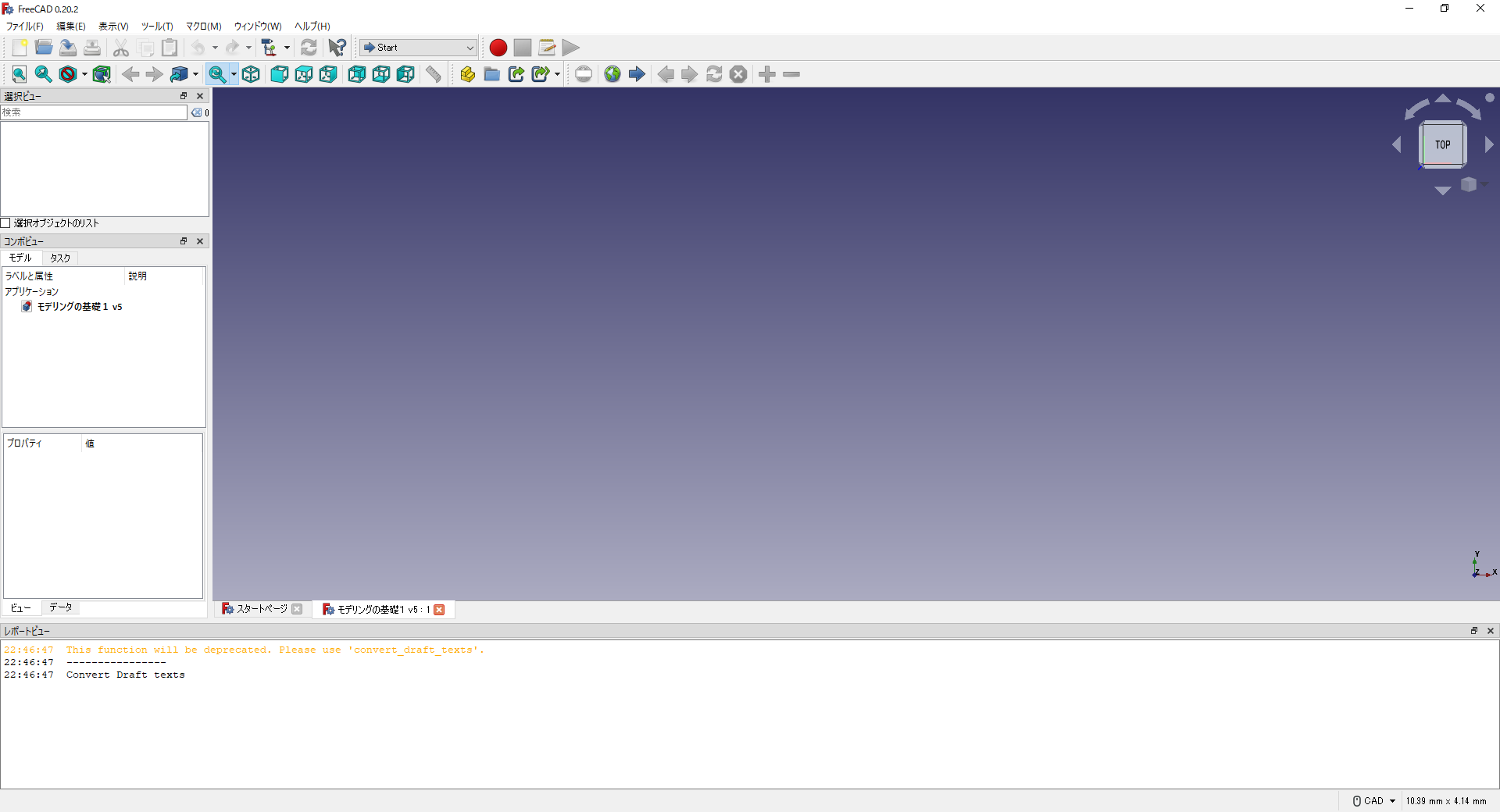Select モデリングの基礎1 v5 in model tree
The image size is (1500, 812).
80,307
